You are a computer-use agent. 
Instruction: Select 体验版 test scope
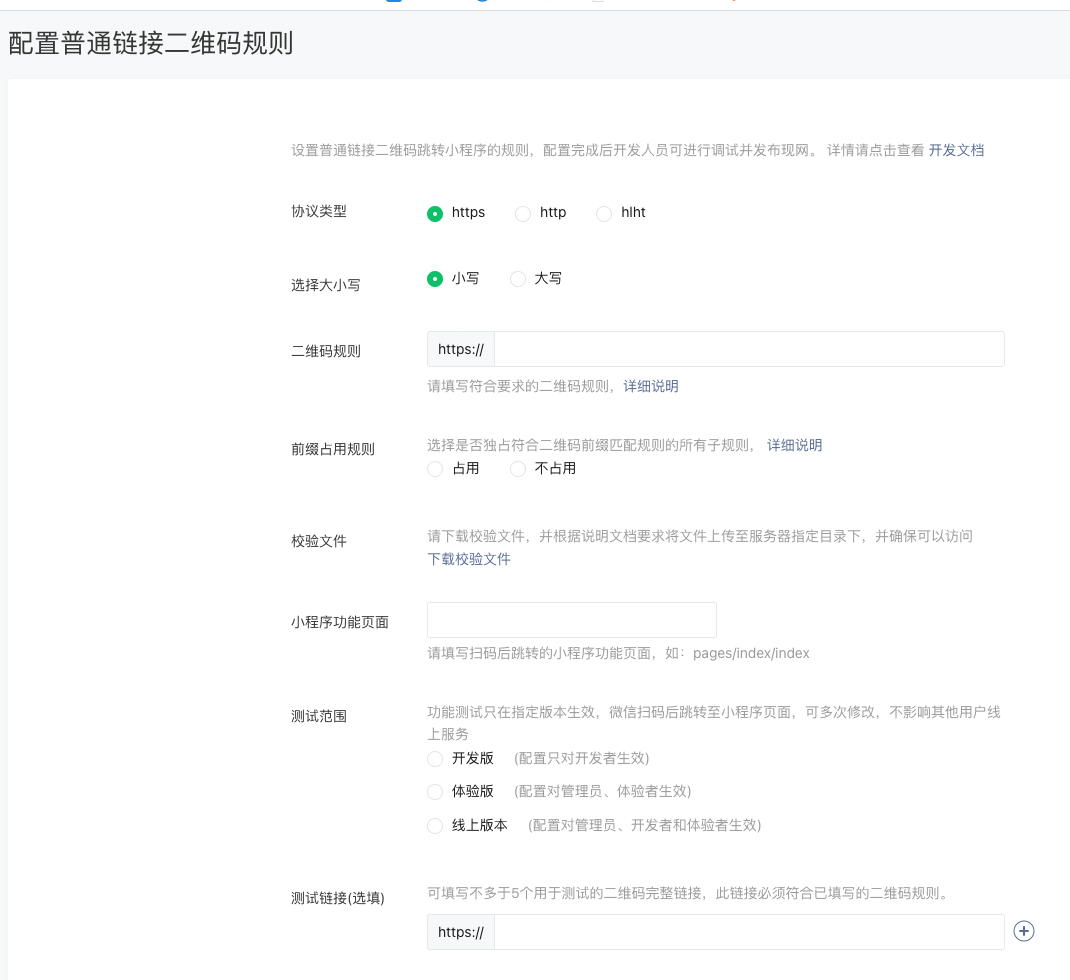point(435,792)
